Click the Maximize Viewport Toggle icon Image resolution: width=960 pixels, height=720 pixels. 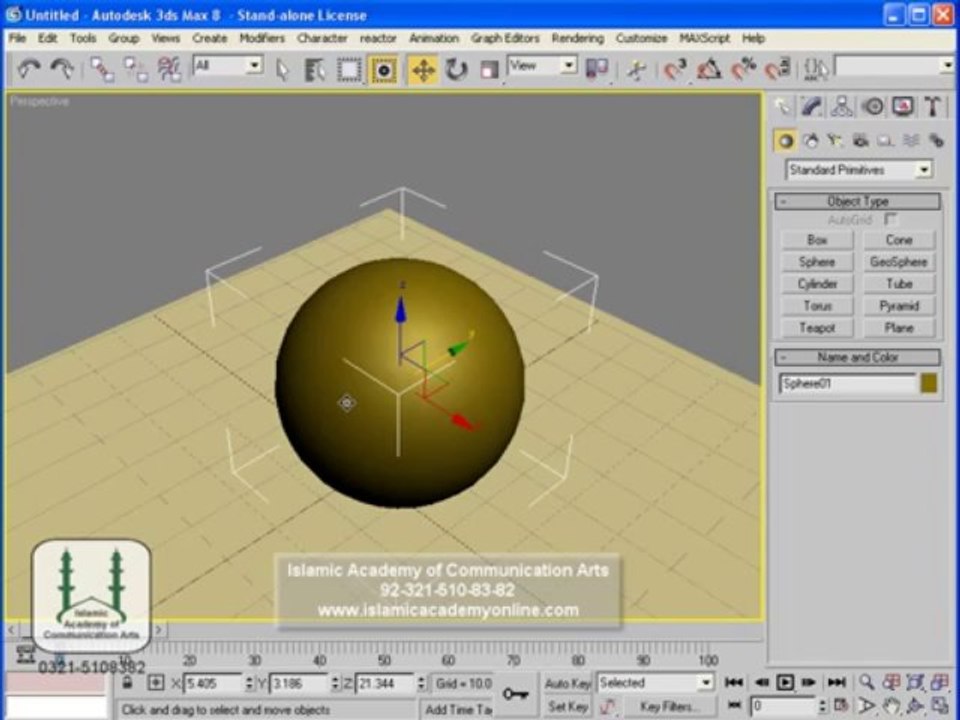939,706
